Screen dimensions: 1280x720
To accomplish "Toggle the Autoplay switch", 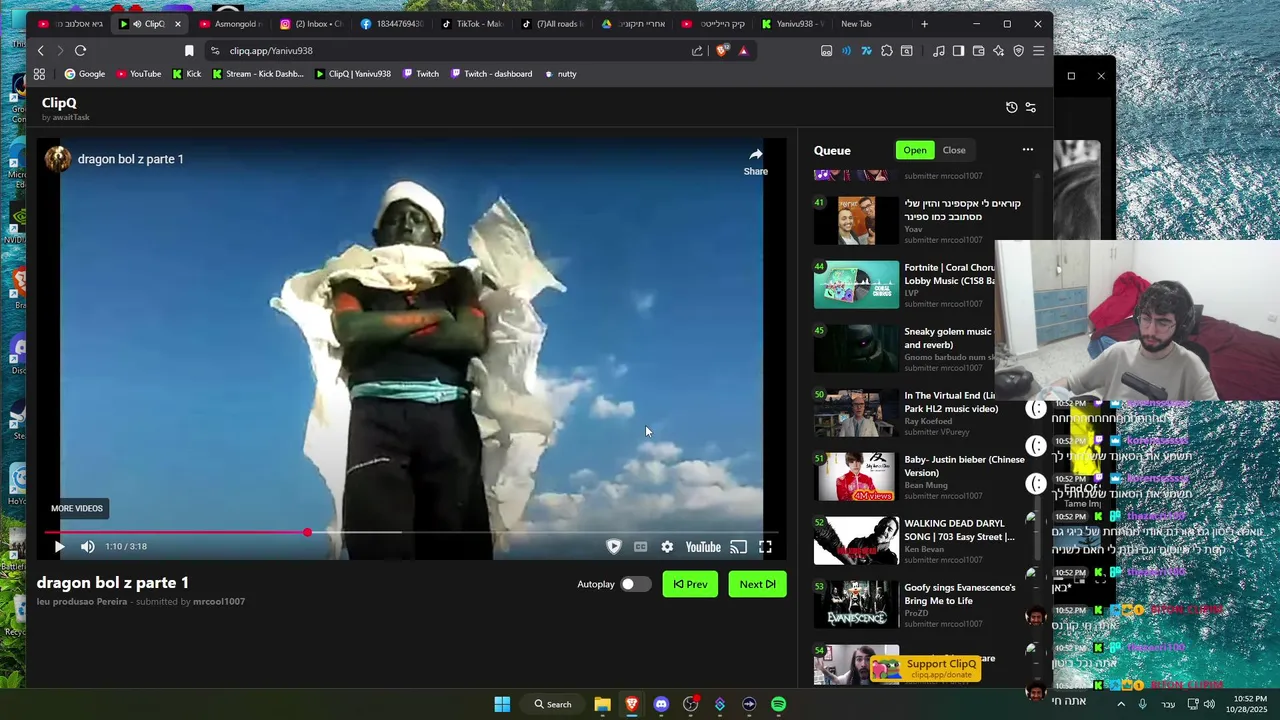I will tap(634, 584).
